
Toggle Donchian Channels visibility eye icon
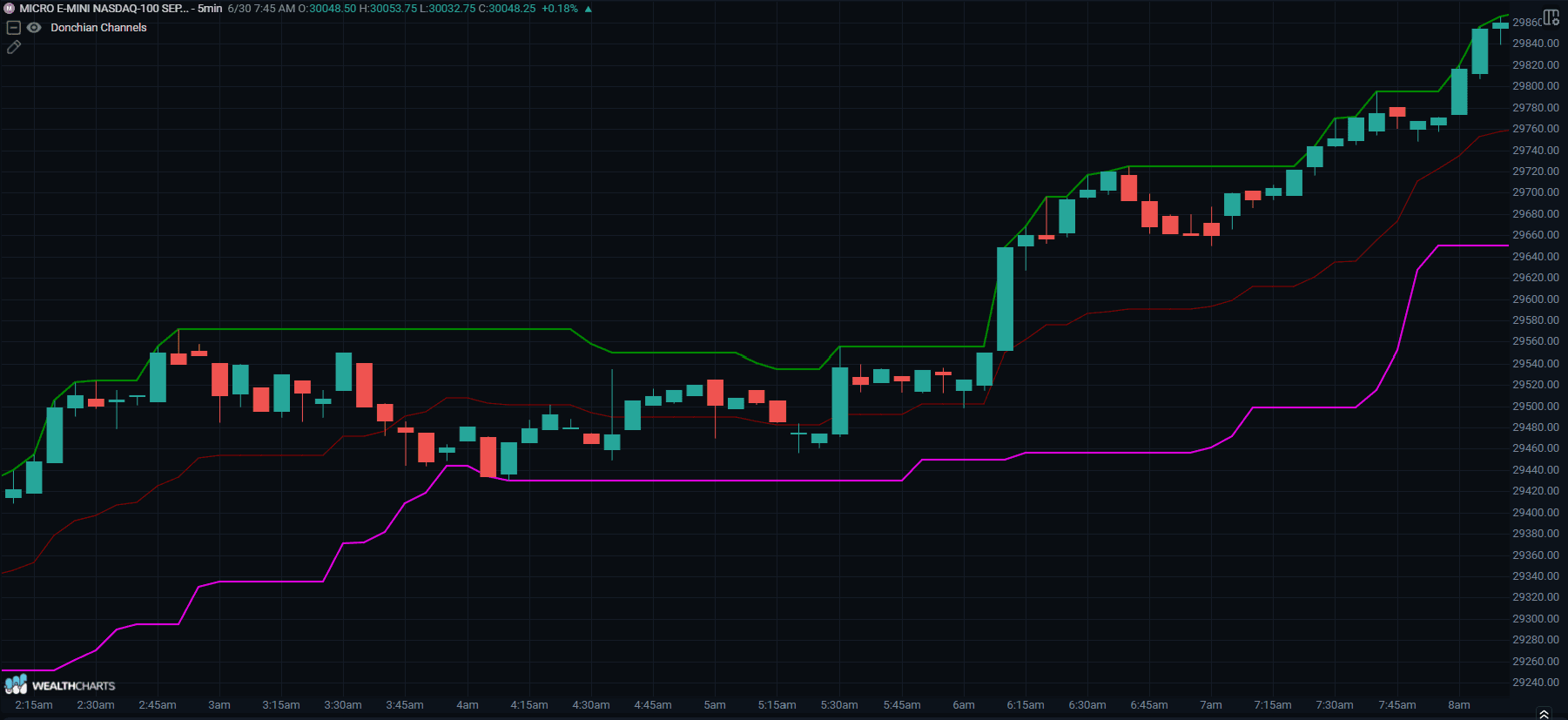[34, 28]
